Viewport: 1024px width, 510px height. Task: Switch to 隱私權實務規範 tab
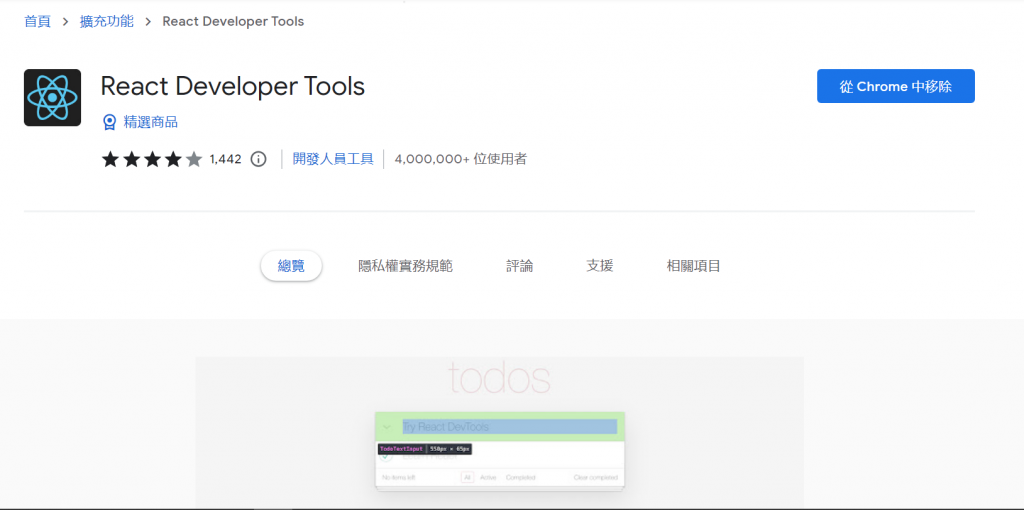coord(406,266)
